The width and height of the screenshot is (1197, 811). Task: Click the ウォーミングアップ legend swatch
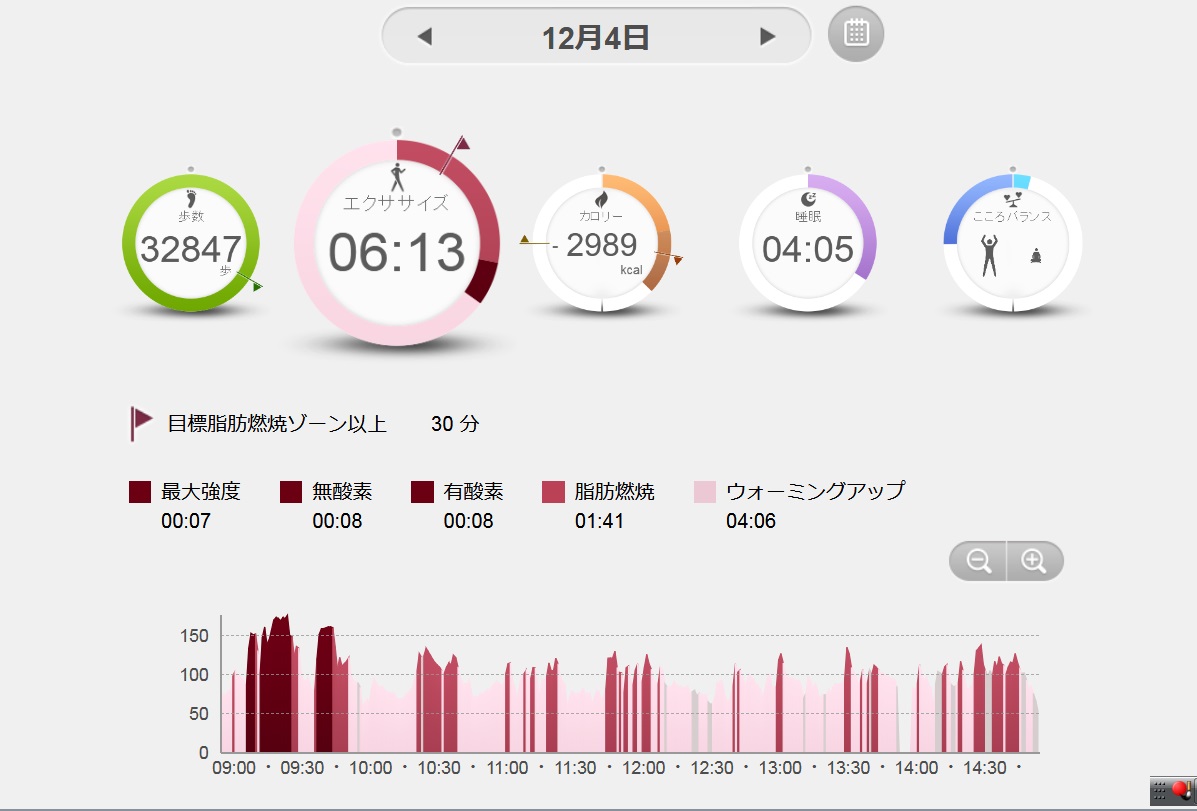705,492
